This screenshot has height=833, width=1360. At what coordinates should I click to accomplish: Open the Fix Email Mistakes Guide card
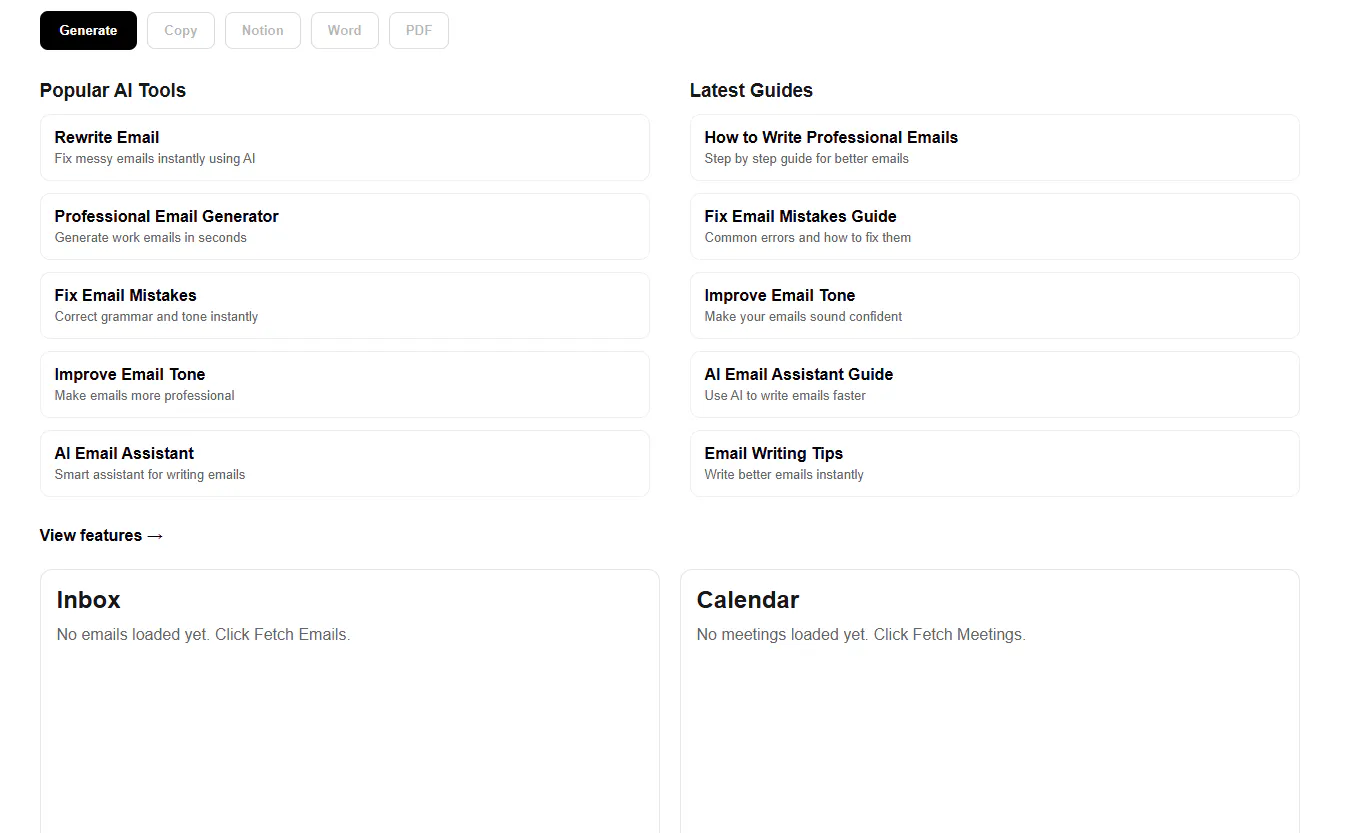pyautogui.click(x=995, y=226)
